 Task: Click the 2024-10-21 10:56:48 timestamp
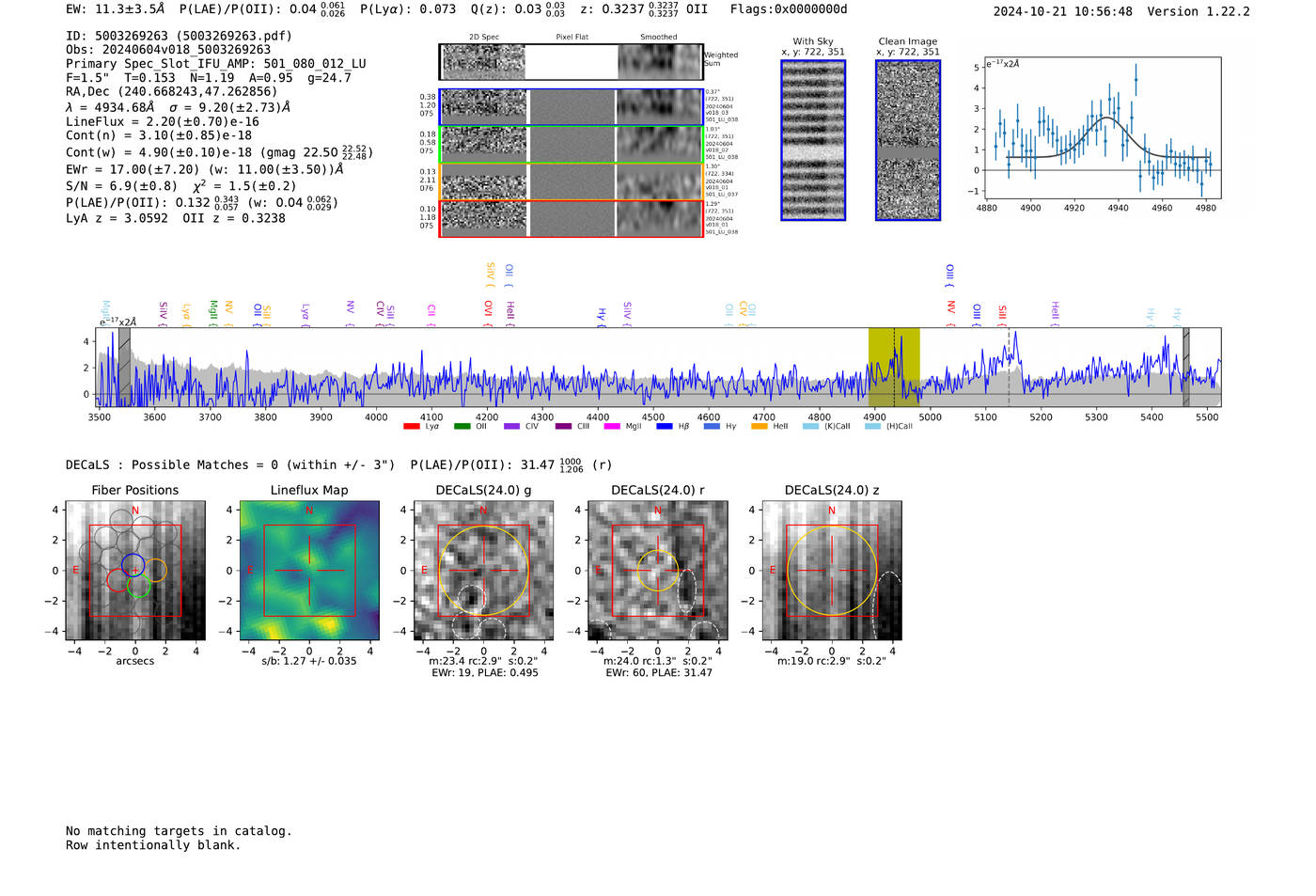point(1063,11)
